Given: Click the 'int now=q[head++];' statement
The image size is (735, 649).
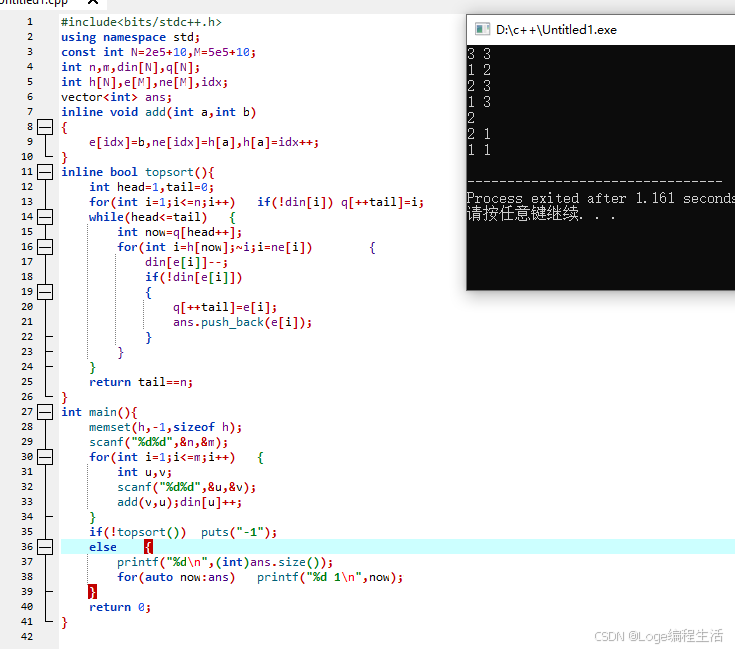Looking at the screenshot, I should tap(180, 232).
